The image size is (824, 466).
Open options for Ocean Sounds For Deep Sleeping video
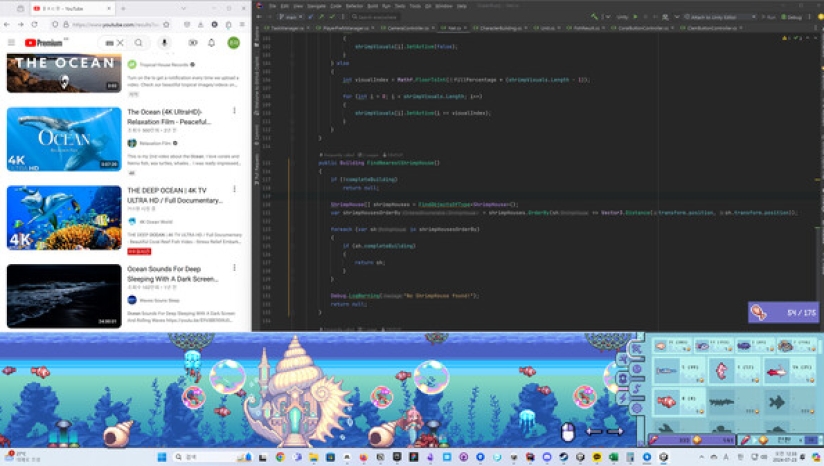[234, 267]
